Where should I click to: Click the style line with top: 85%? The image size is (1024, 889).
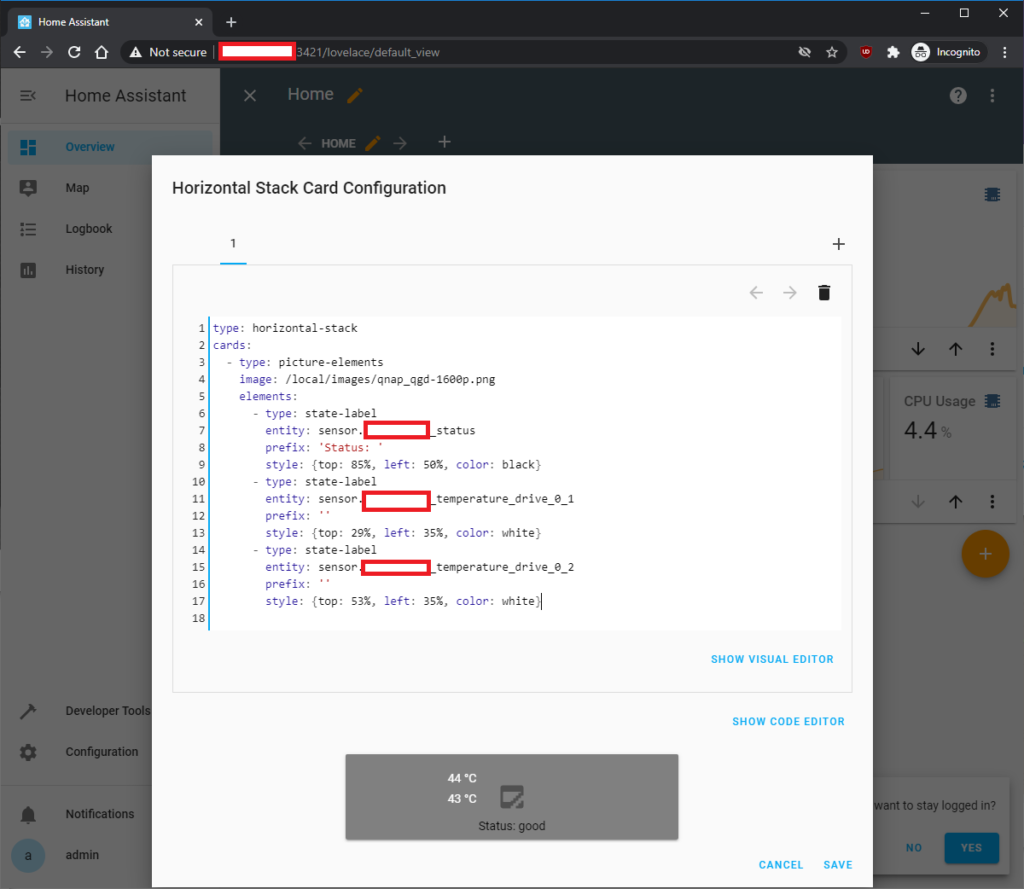pyautogui.click(x=403, y=464)
